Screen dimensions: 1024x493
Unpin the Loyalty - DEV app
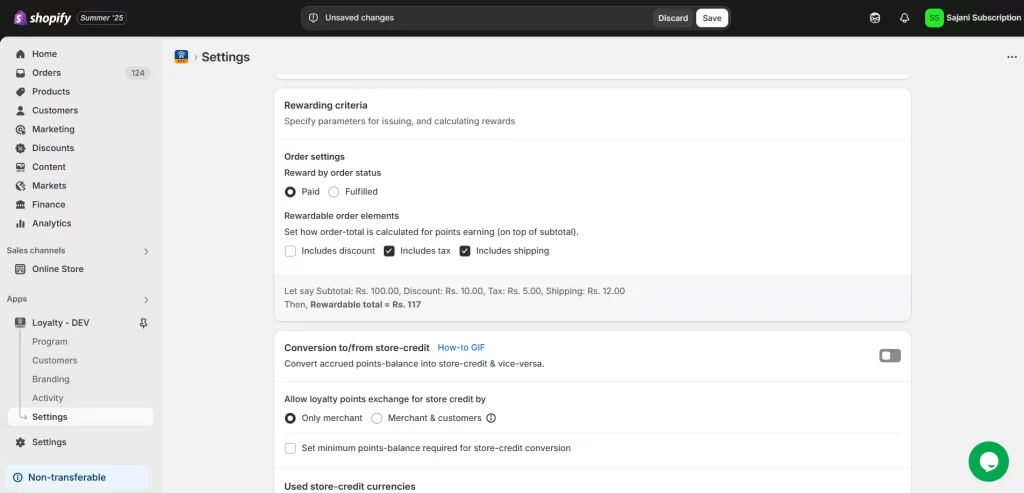coord(144,323)
